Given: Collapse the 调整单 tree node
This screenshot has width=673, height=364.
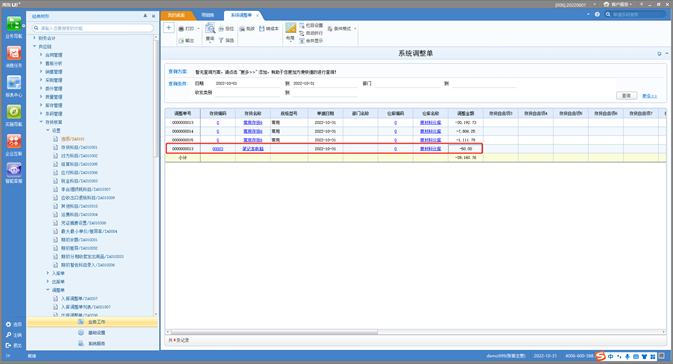Looking at the screenshot, I should (48, 290).
